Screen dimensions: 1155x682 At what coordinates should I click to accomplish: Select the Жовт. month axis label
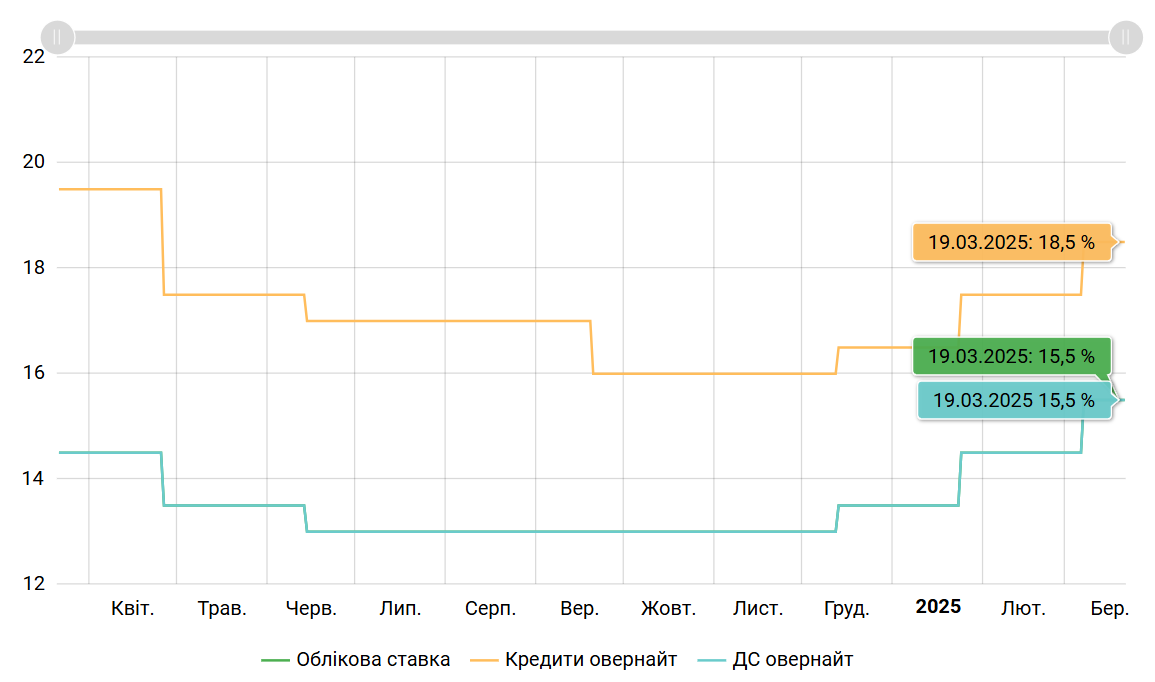tap(669, 608)
